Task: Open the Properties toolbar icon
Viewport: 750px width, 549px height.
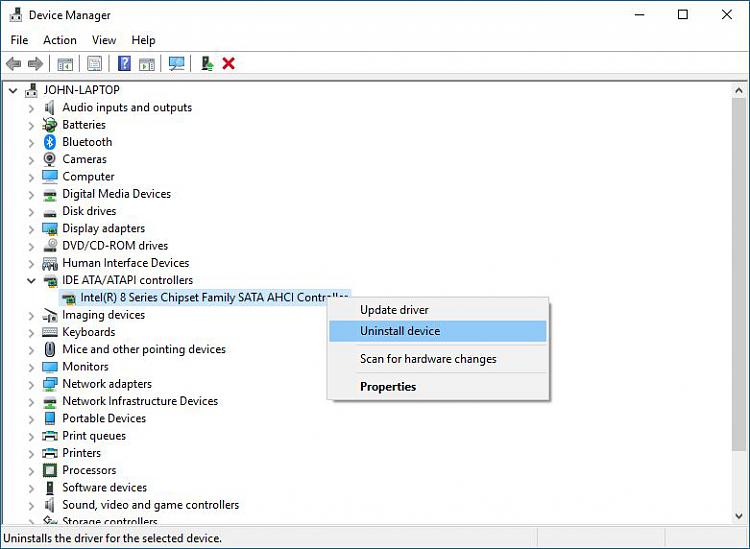Action: pos(94,63)
